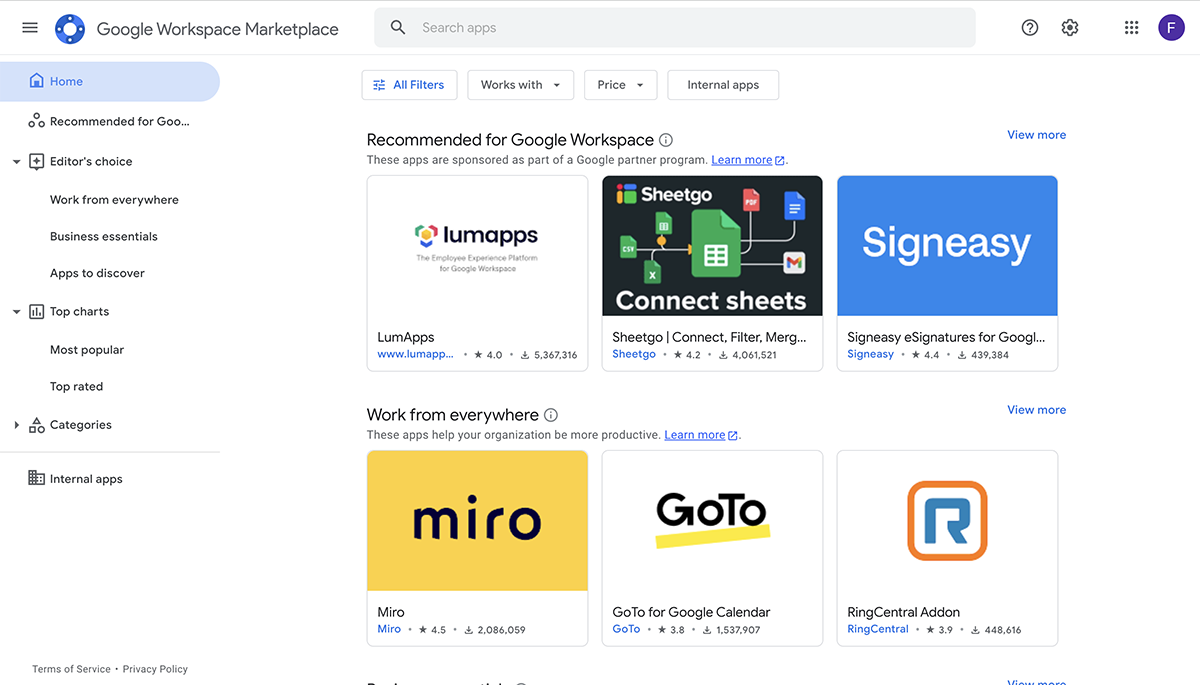Click the RingCentral Addon title

tap(903, 612)
